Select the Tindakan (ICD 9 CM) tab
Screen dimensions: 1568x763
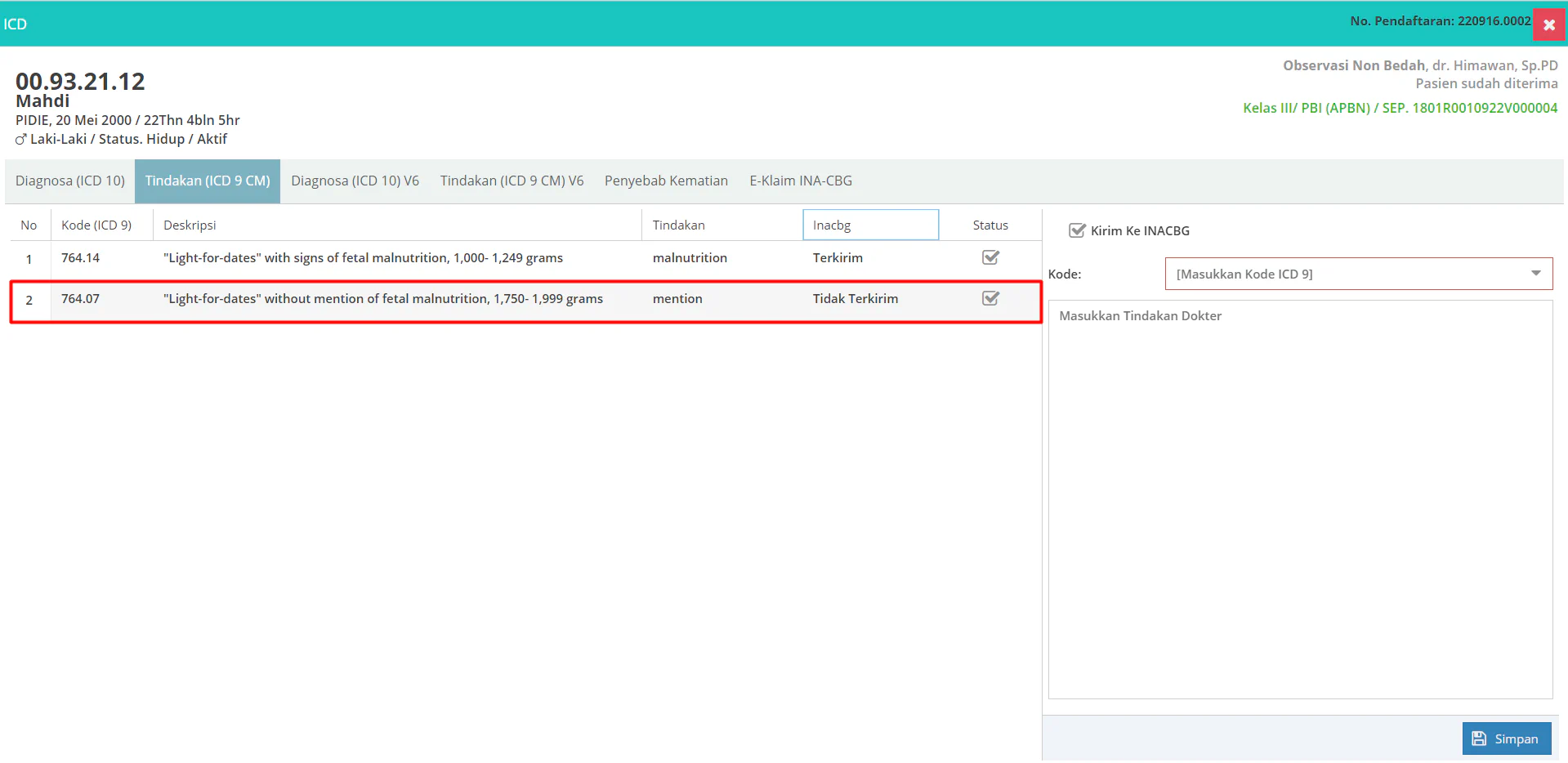tap(208, 181)
